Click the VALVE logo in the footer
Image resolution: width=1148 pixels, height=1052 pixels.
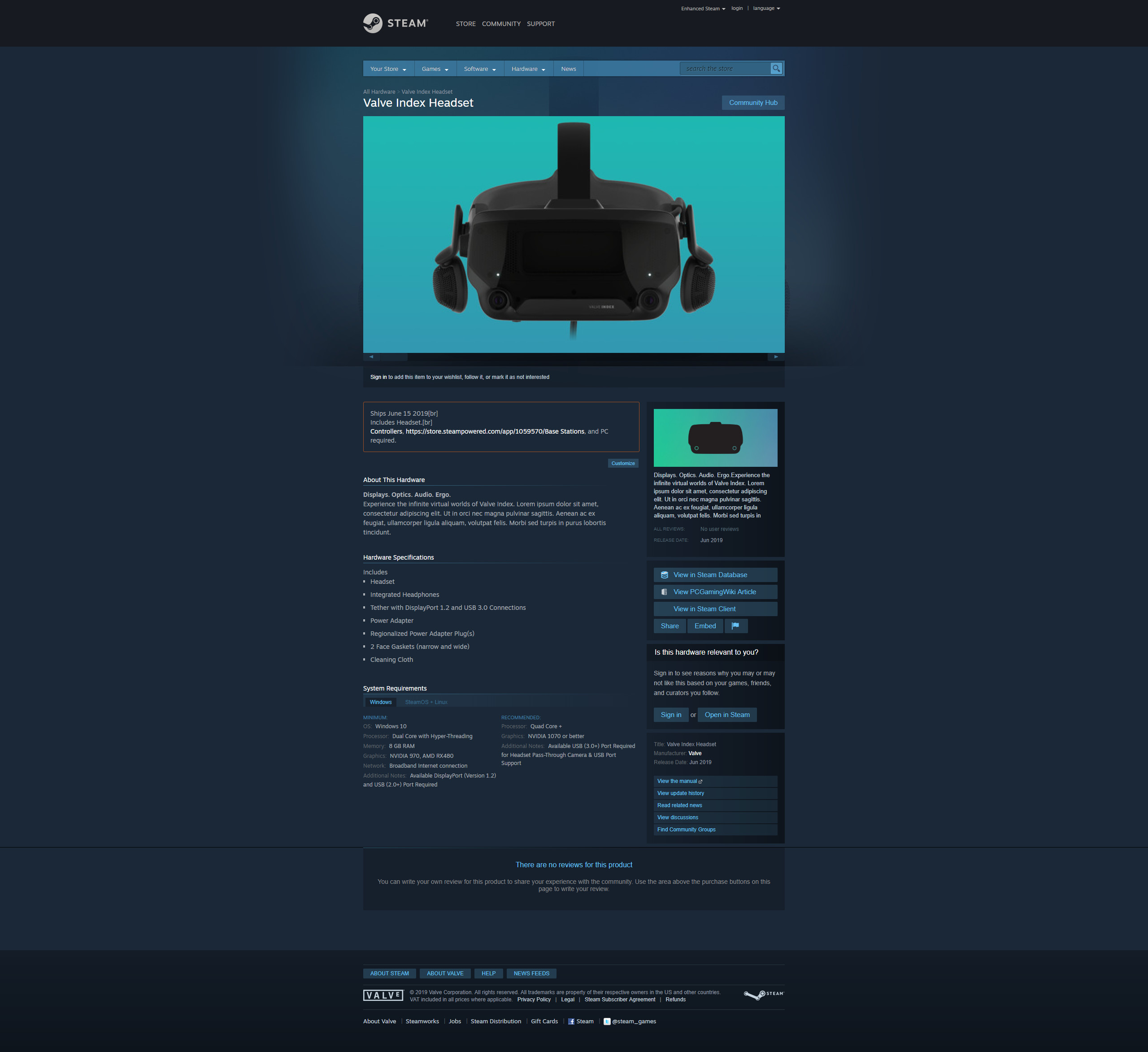(x=383, y=995)
